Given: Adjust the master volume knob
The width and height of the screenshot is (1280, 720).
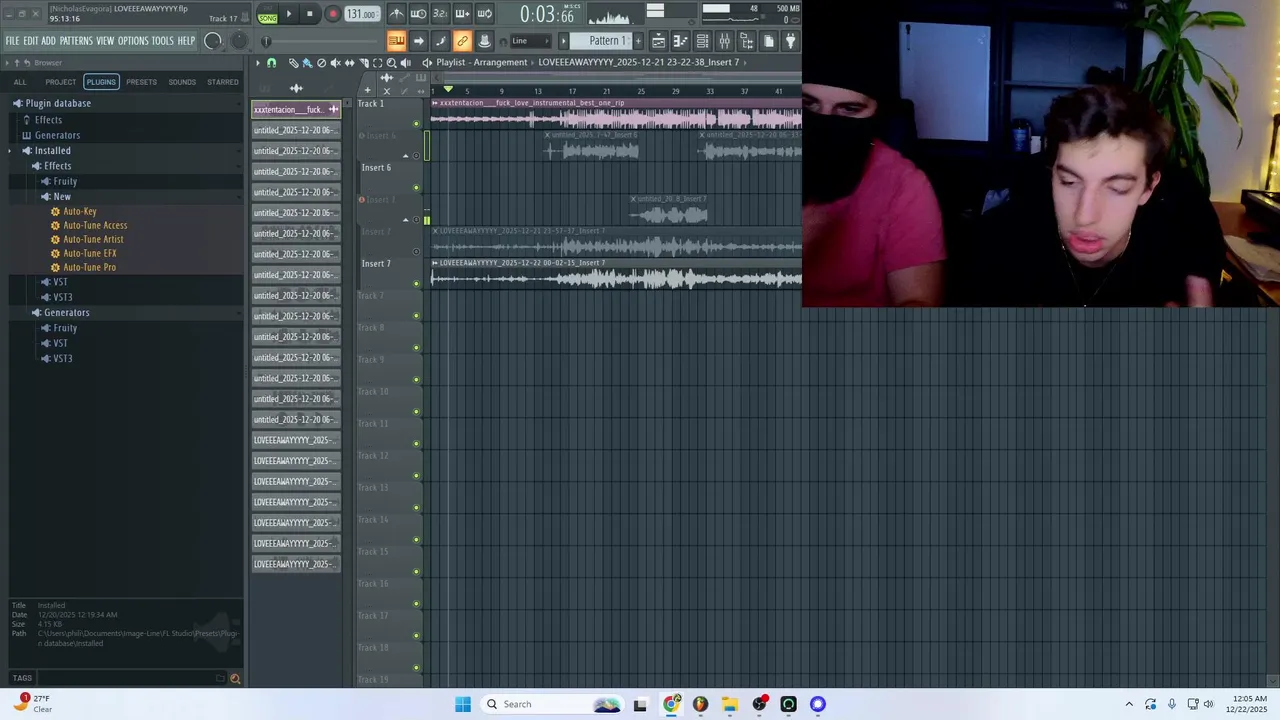Looking at the screenshot, I should point(213,41).
